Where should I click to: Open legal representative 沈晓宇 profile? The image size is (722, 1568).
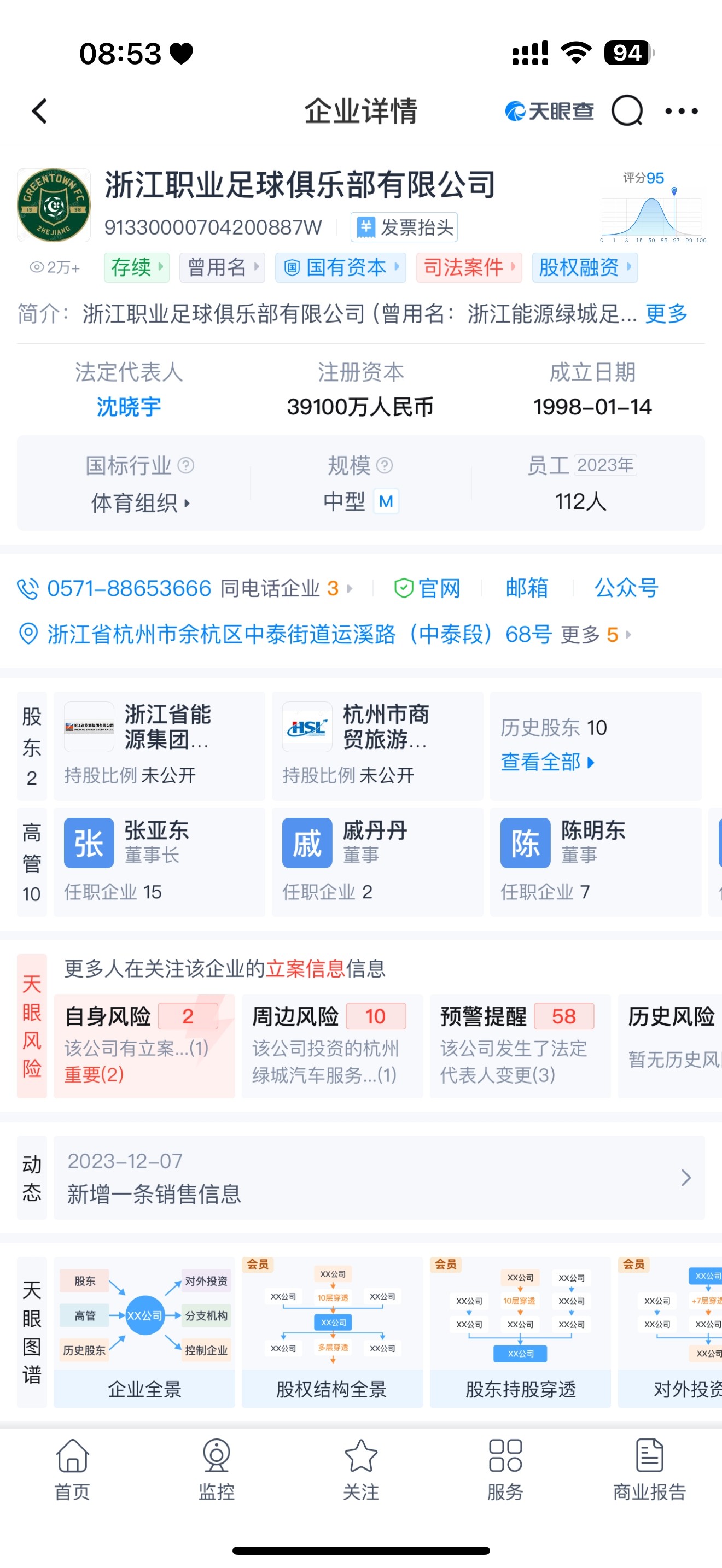click(129, 407)
